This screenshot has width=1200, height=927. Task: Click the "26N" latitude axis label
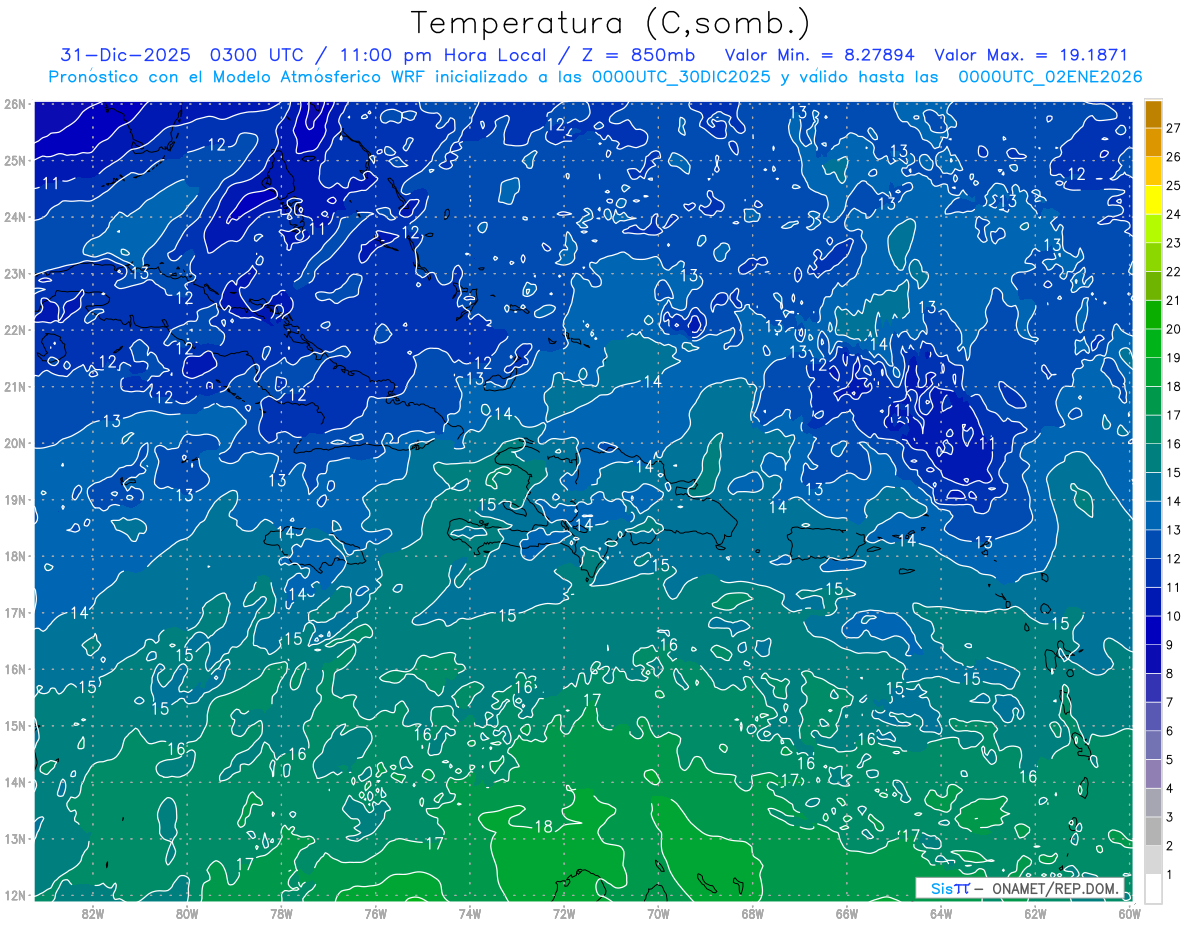[15, 103]
